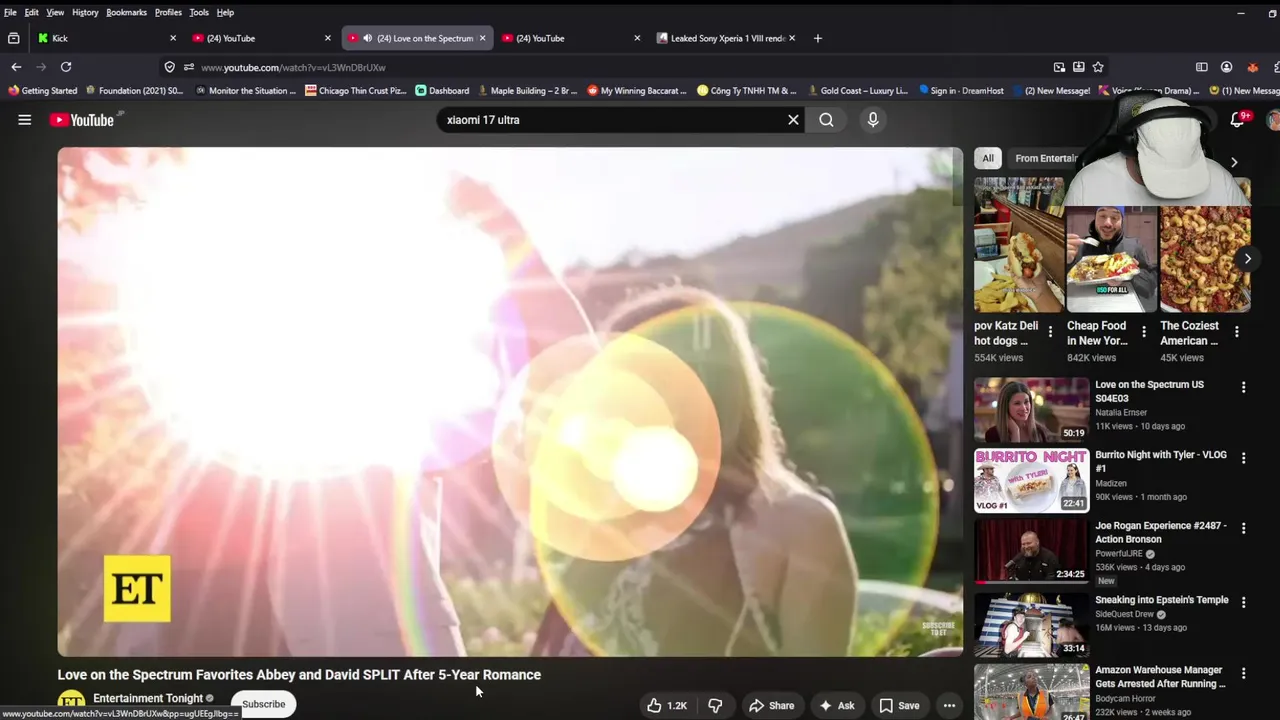Open options for Sneaking into Epstein's Temple

[1243, 602]
